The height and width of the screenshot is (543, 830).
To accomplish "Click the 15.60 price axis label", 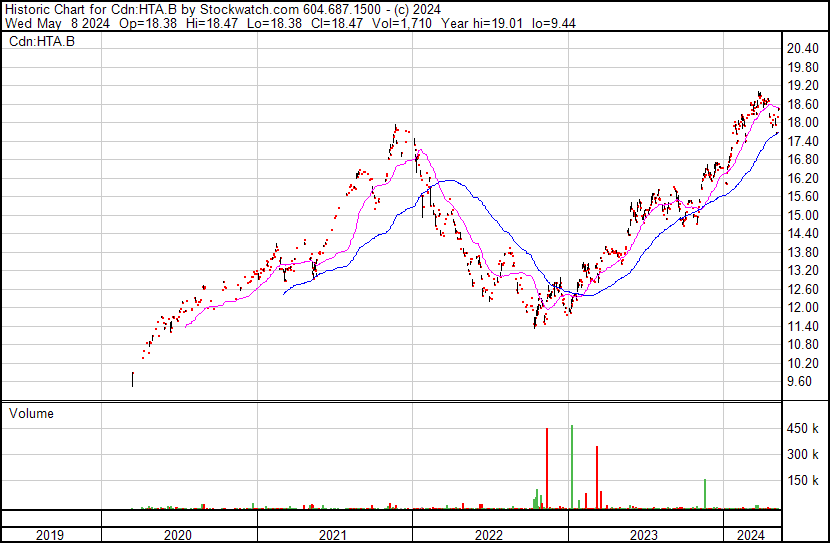I will 802,196.
